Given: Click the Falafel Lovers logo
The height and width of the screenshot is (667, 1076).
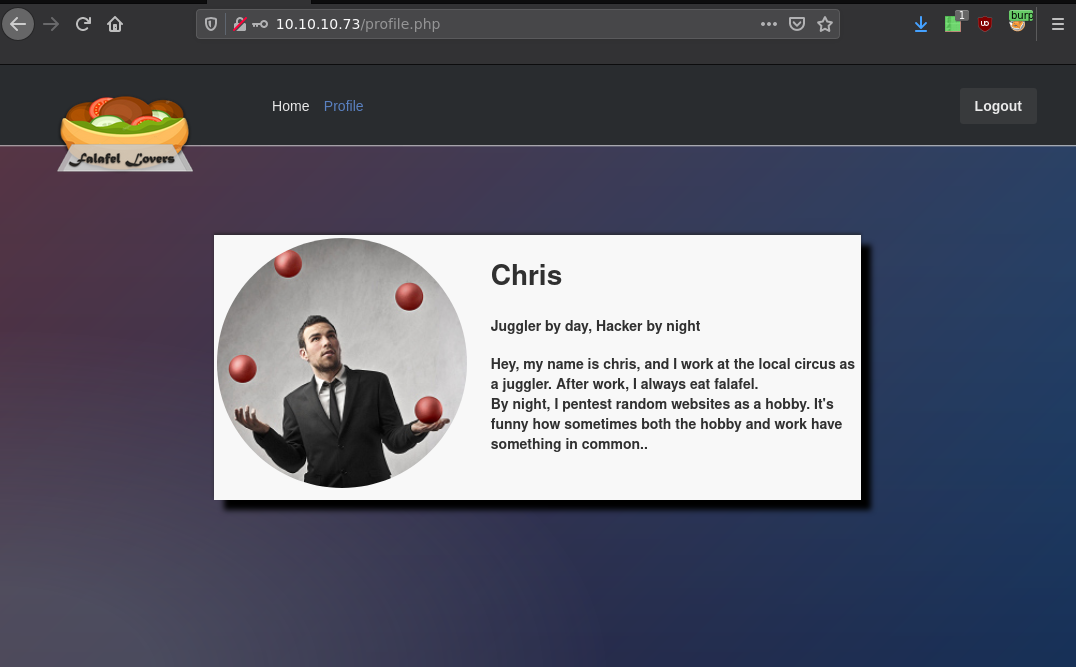Looking at the screenshot, I should tap(124, 134).
